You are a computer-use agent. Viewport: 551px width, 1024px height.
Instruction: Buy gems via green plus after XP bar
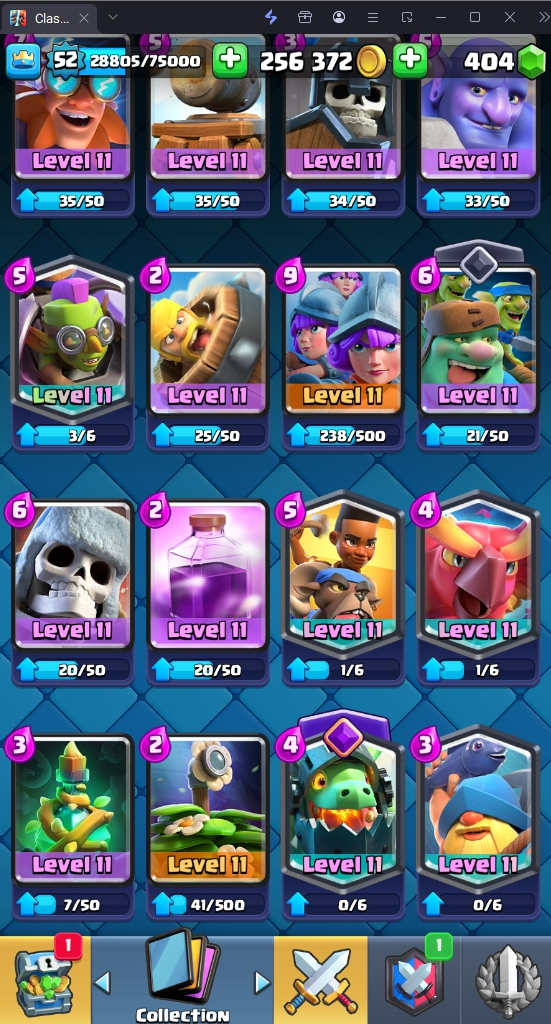click(x=229, y=61)
